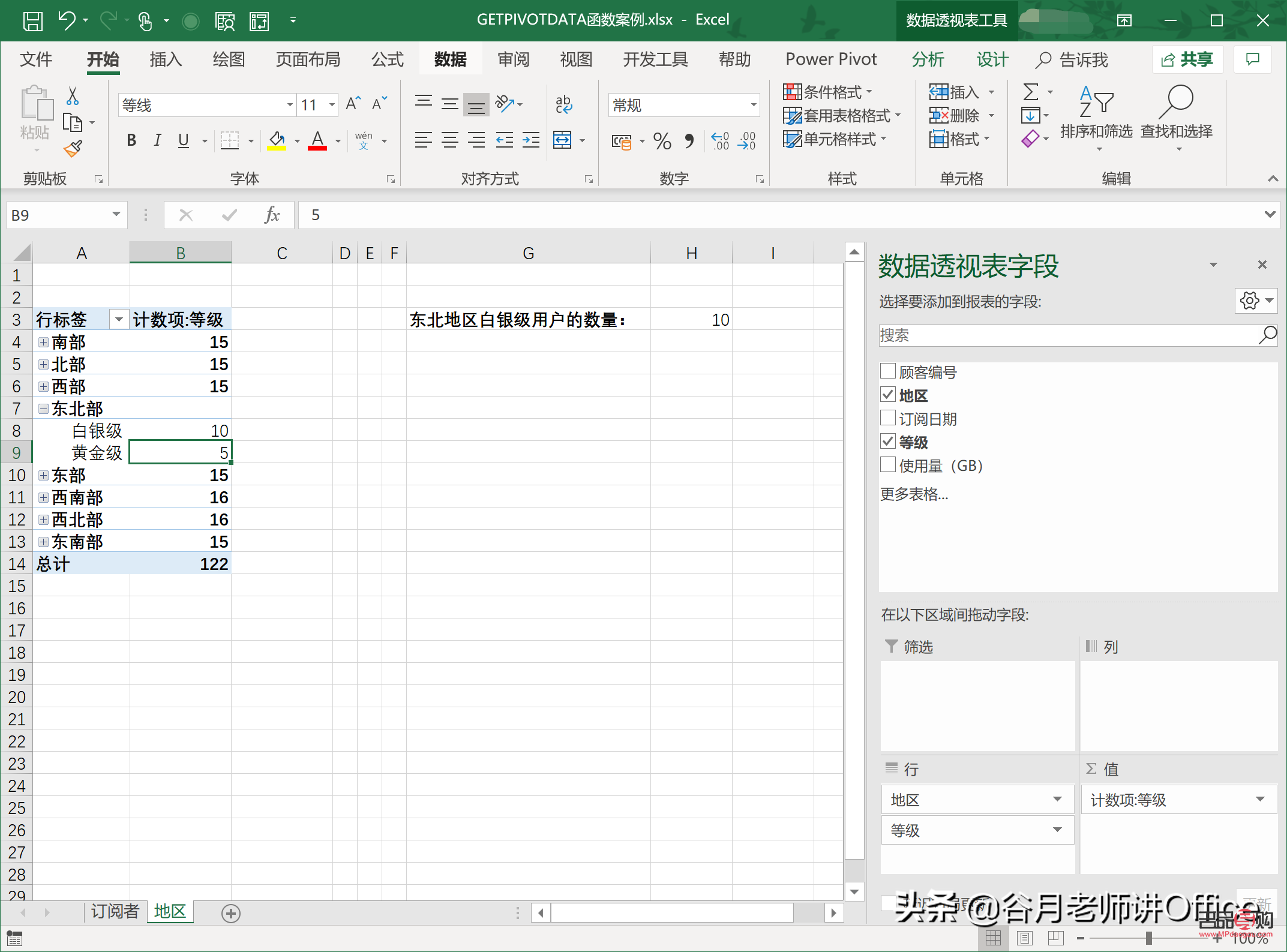Click the format painter icon

point(73,148)
